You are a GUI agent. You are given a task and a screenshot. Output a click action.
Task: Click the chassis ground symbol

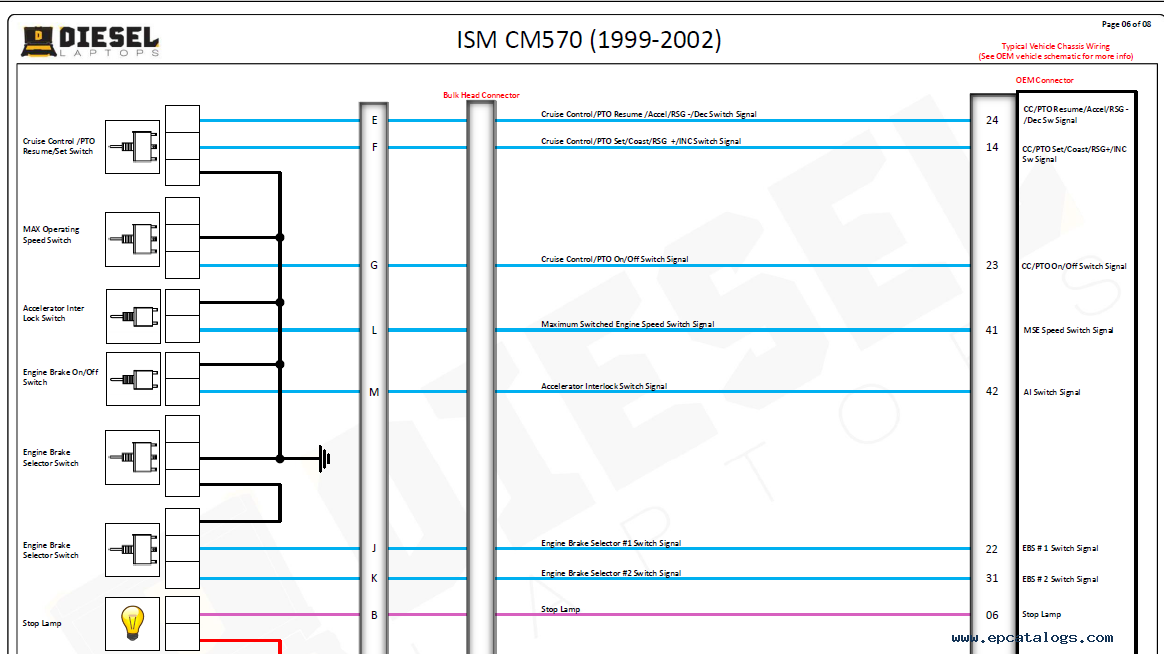pyautogui.click(x=324, y=459)
